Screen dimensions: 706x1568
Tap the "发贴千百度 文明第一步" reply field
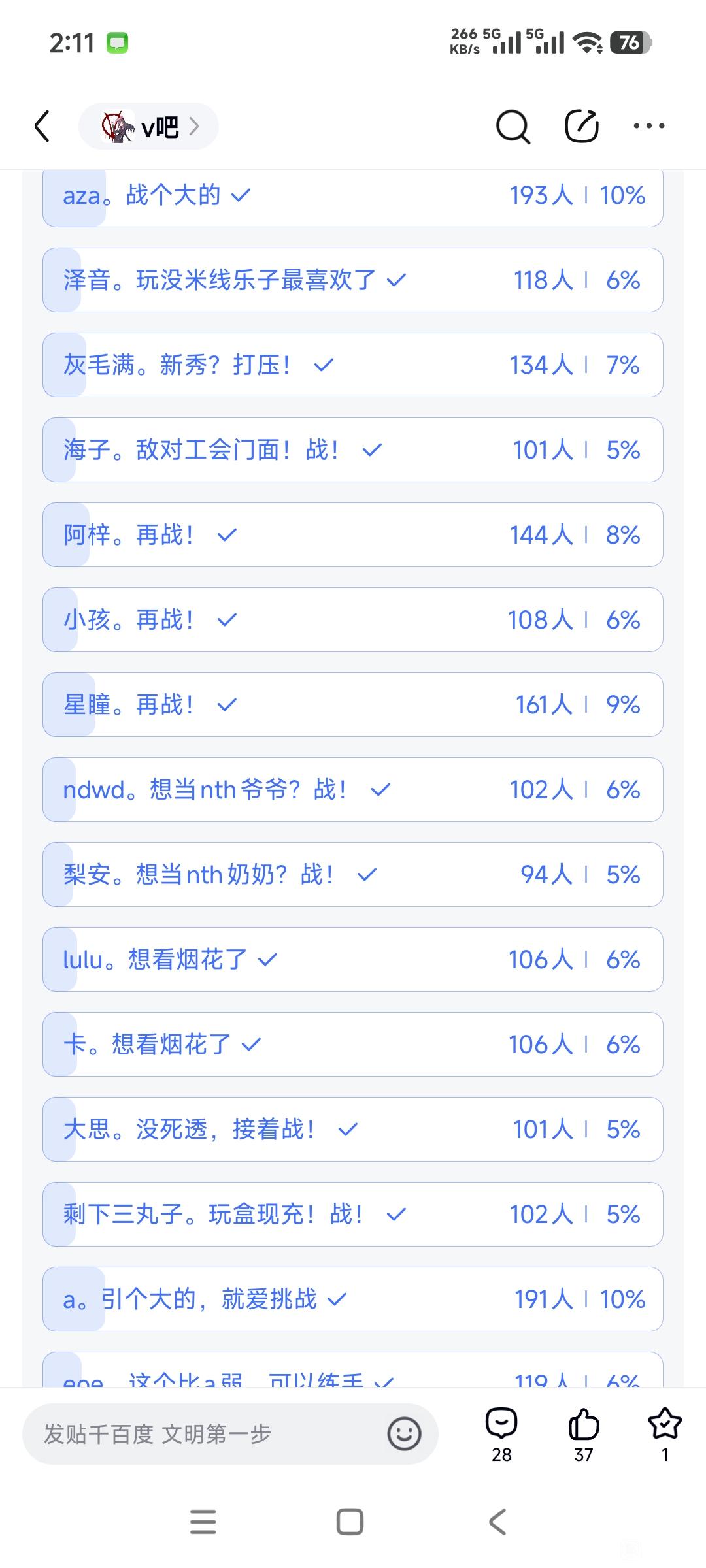pos(196,1434)
